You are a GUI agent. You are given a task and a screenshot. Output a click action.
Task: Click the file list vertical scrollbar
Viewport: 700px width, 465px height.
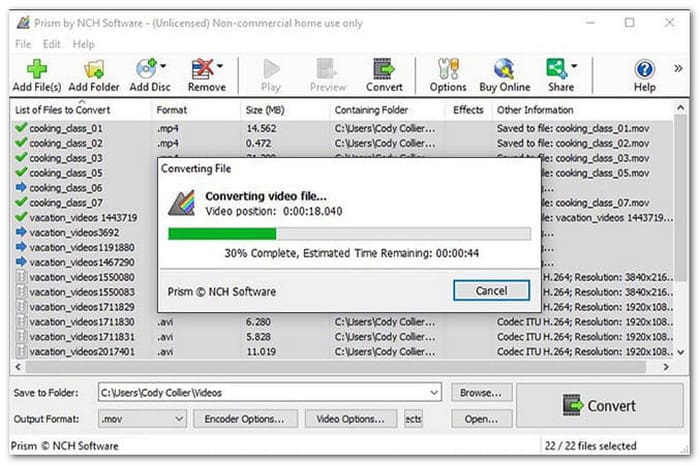pos(680,199)
